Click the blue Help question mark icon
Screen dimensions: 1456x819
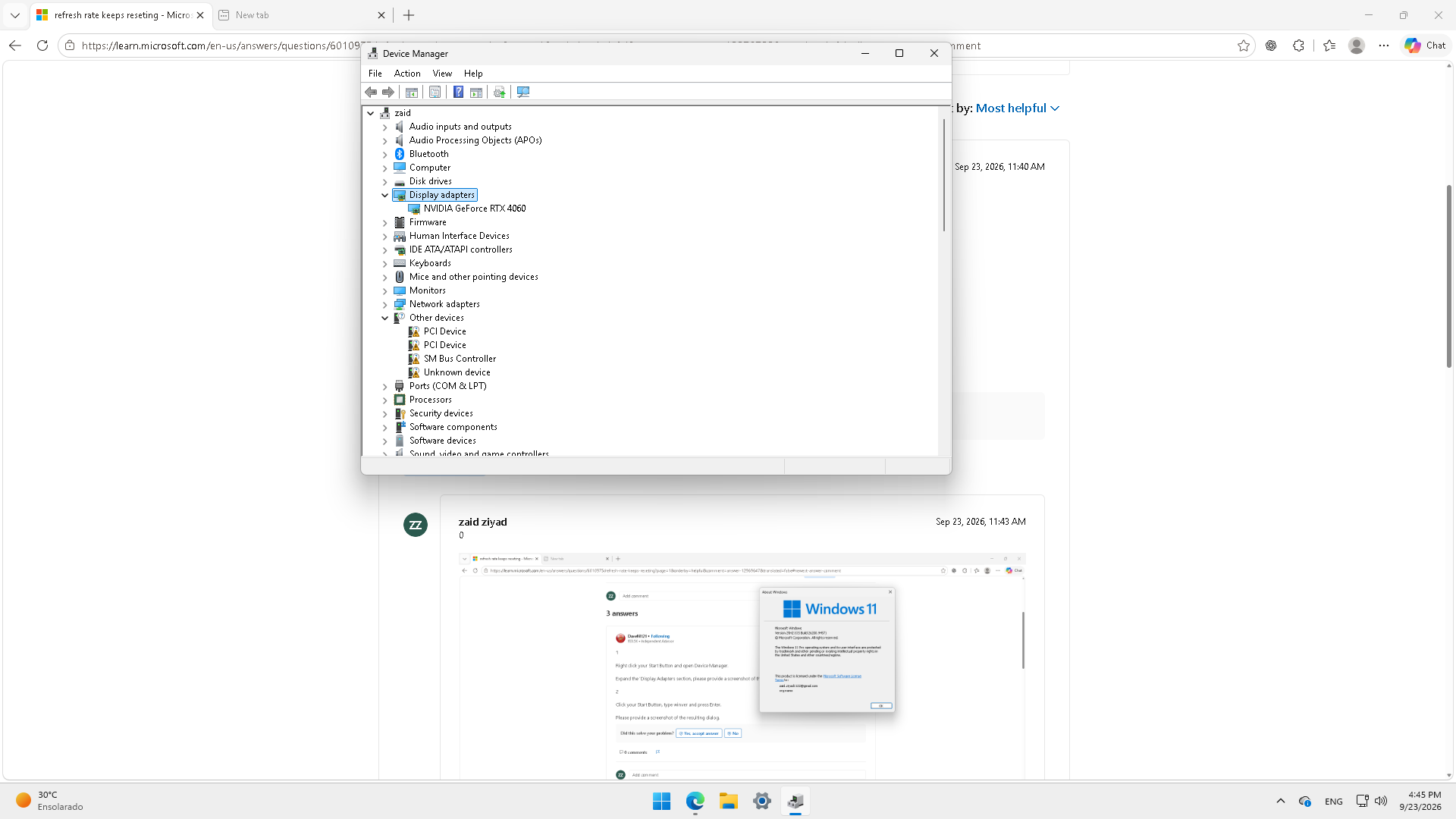click(458, 93)
